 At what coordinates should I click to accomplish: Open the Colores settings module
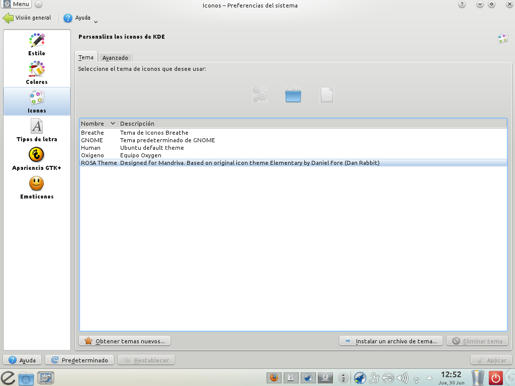(37, 73)
